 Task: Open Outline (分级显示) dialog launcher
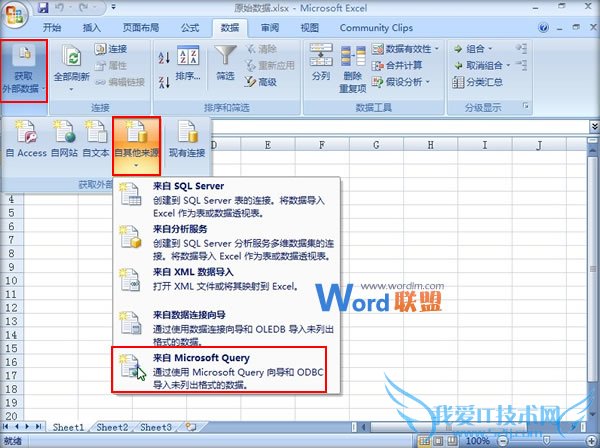(x=526, y=106)
